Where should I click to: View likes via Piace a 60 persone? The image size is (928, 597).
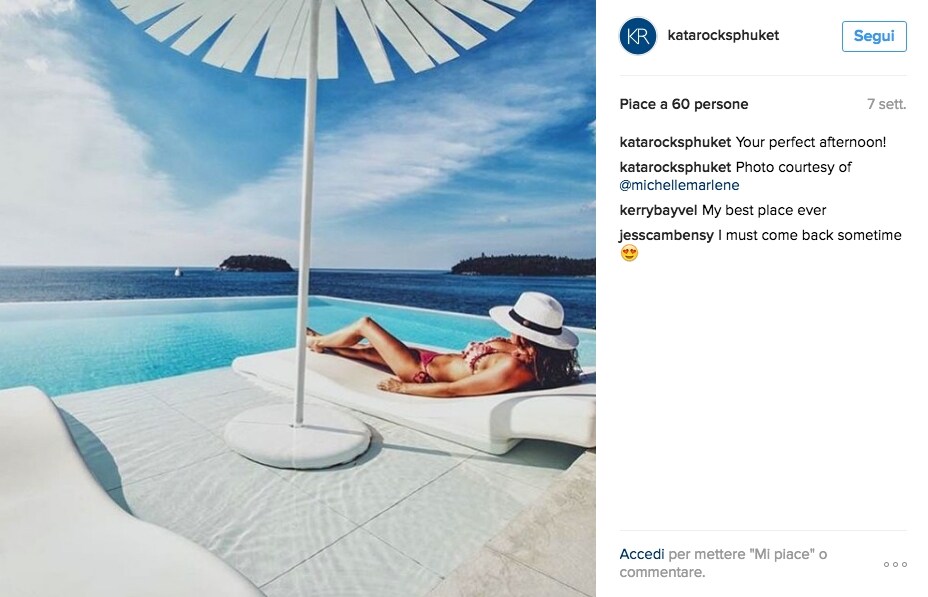tap(684, 104)
